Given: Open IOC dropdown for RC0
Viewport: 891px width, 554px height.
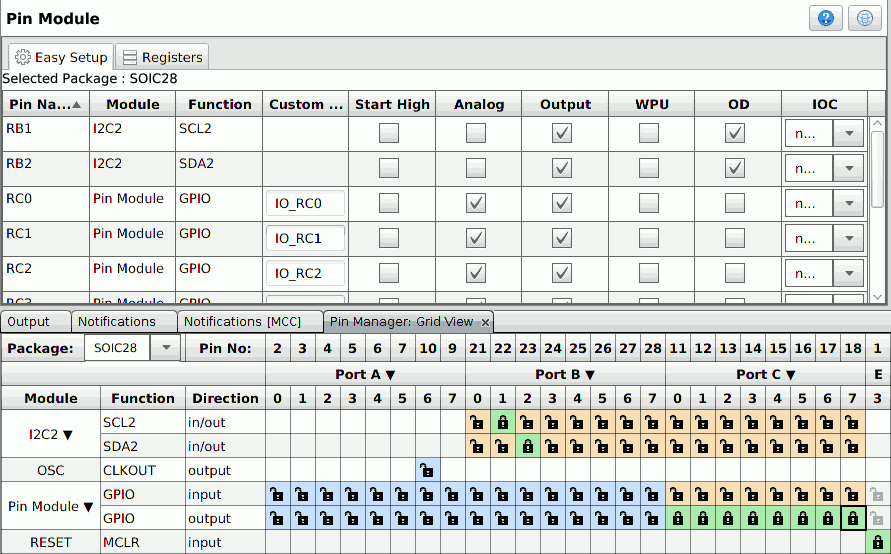Looking at the screenshot, I should click(x=849, y=203).
